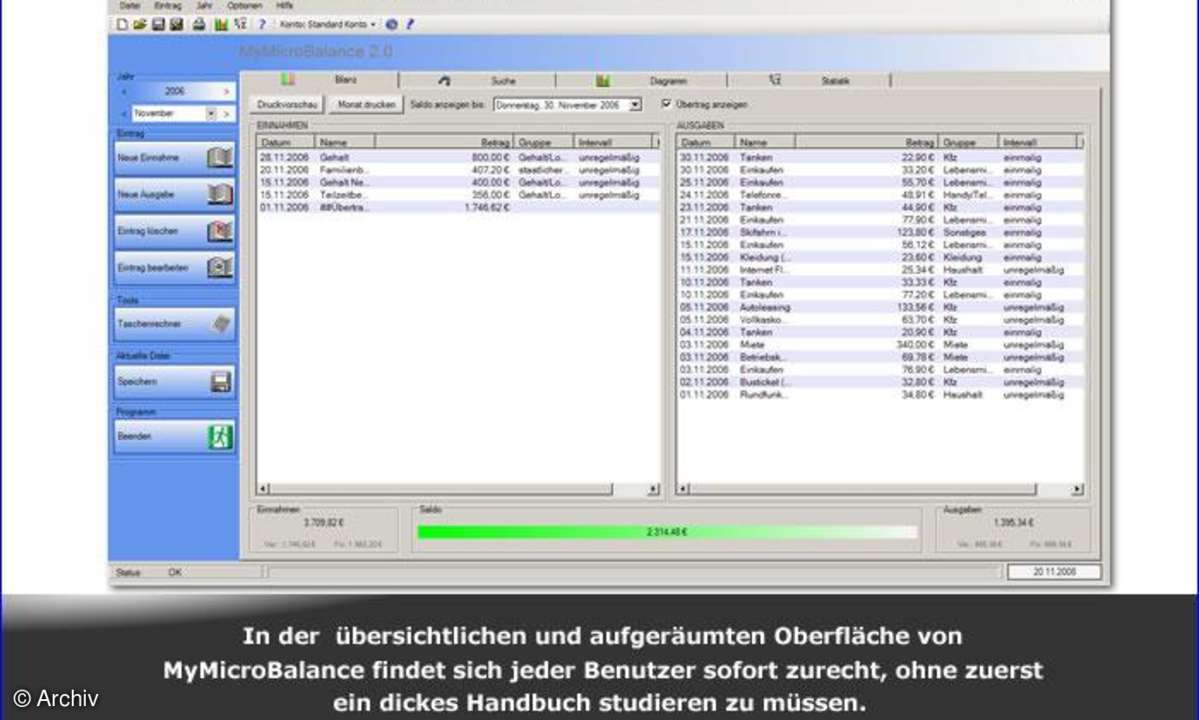Viewport: 1199px width, 720px height.
Task: Sort Einnahmen by Betrag column header
Action: tap(444, 143)
